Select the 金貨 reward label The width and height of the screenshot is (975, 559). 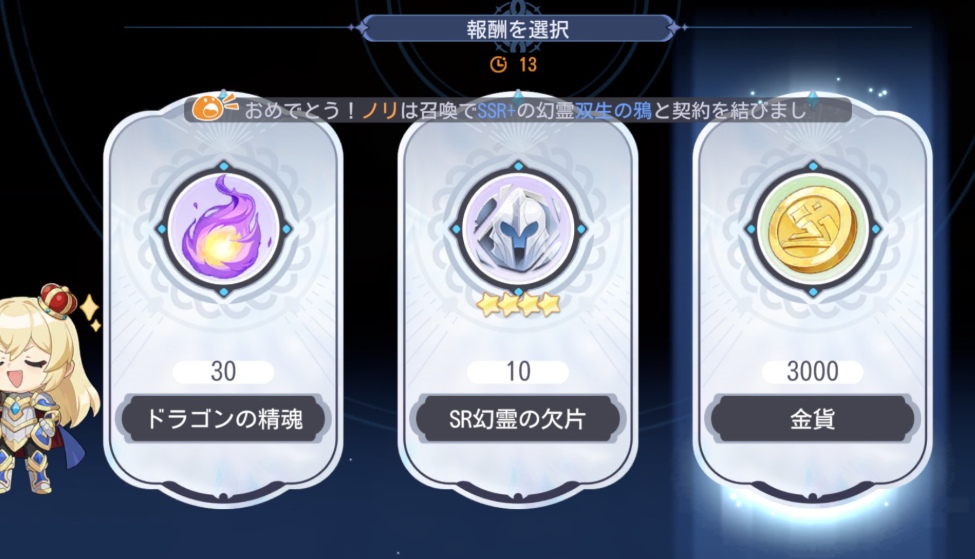tap(813, 418)
